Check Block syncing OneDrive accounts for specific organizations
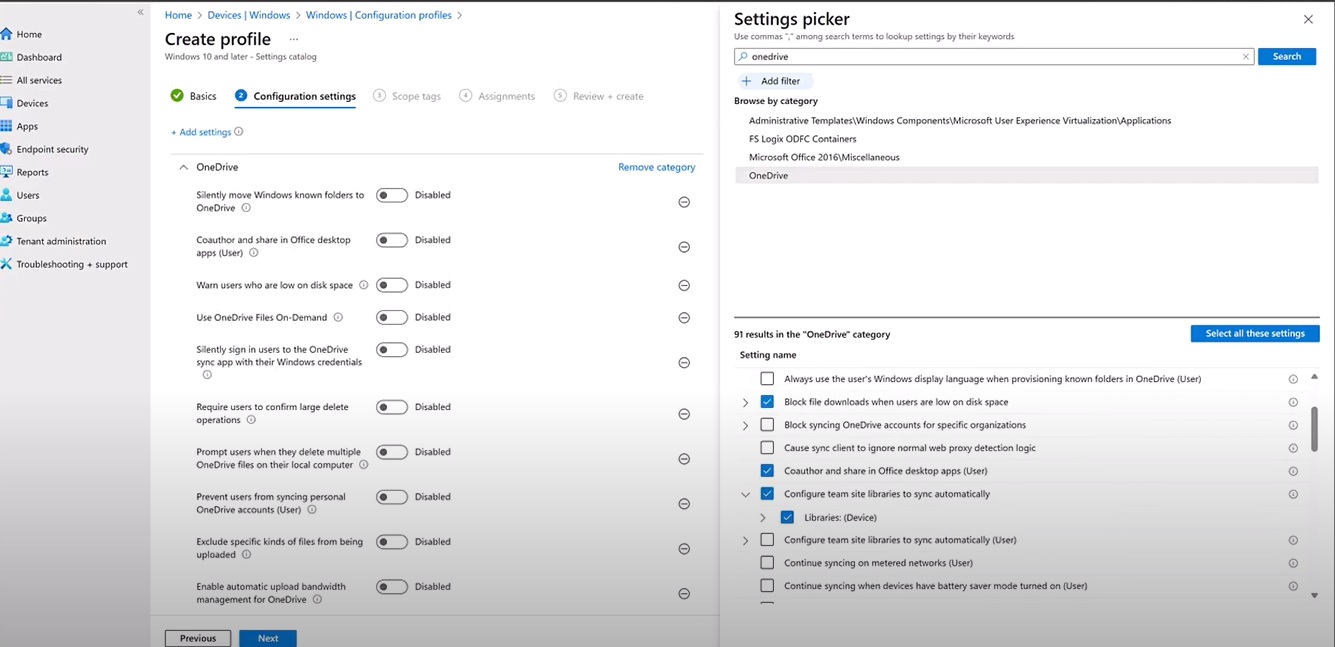The width and height of the screenshot is (1335, 647). pos(767,424)
